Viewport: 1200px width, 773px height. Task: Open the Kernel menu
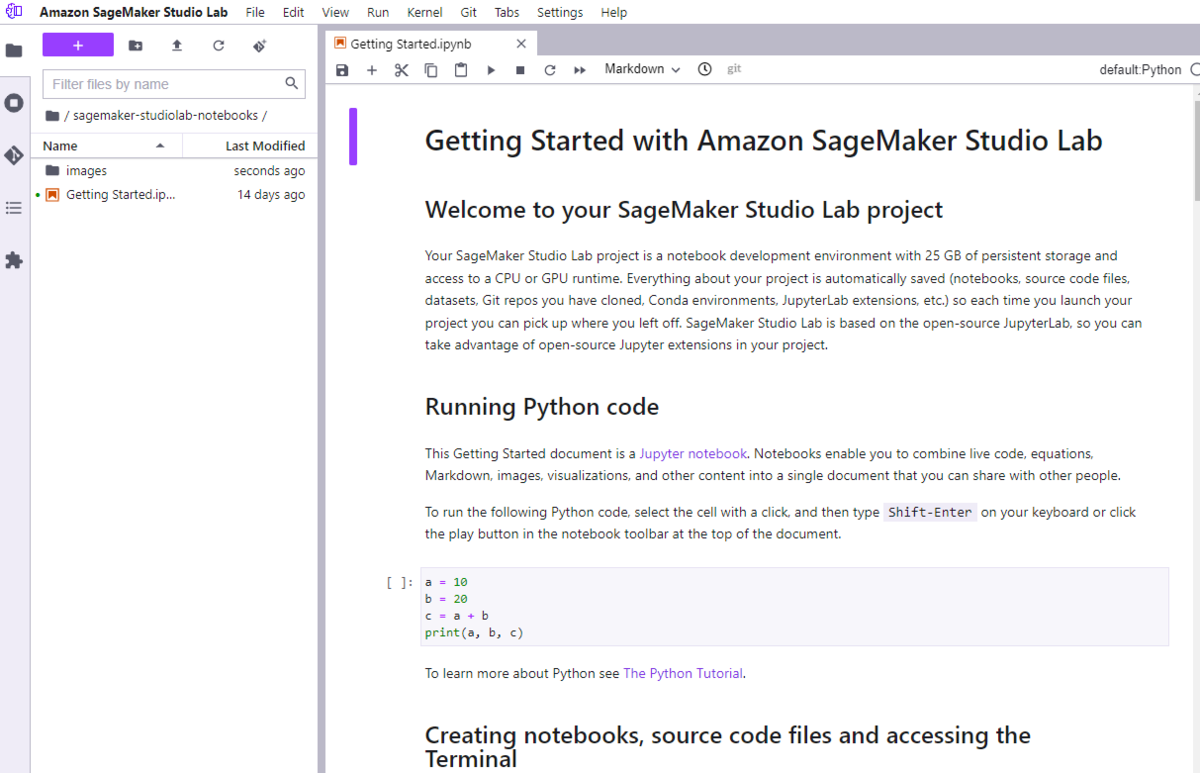[426, 12]
